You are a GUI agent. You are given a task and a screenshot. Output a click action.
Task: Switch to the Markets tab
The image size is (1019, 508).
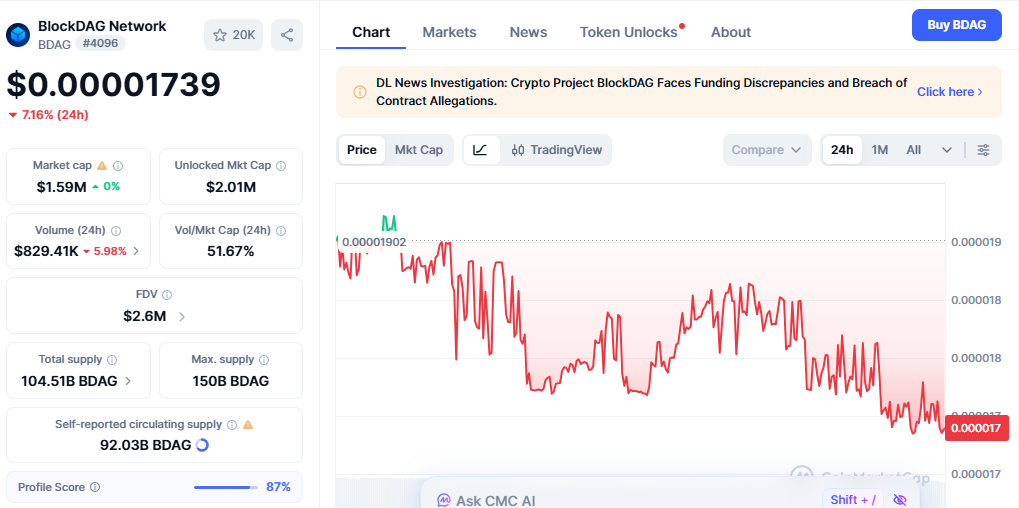tap(449, 32)
